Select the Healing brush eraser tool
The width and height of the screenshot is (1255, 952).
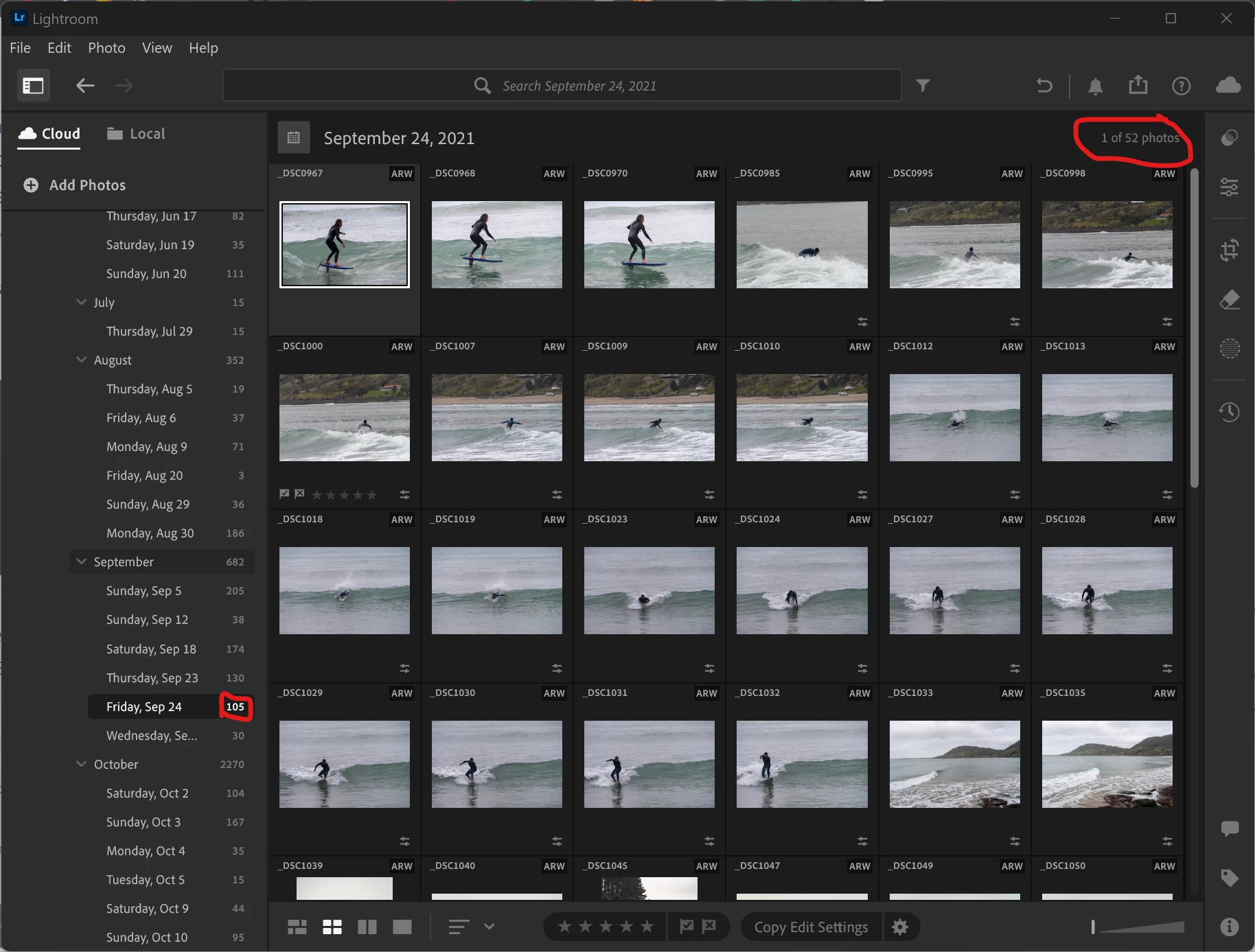click(1230, 299)
